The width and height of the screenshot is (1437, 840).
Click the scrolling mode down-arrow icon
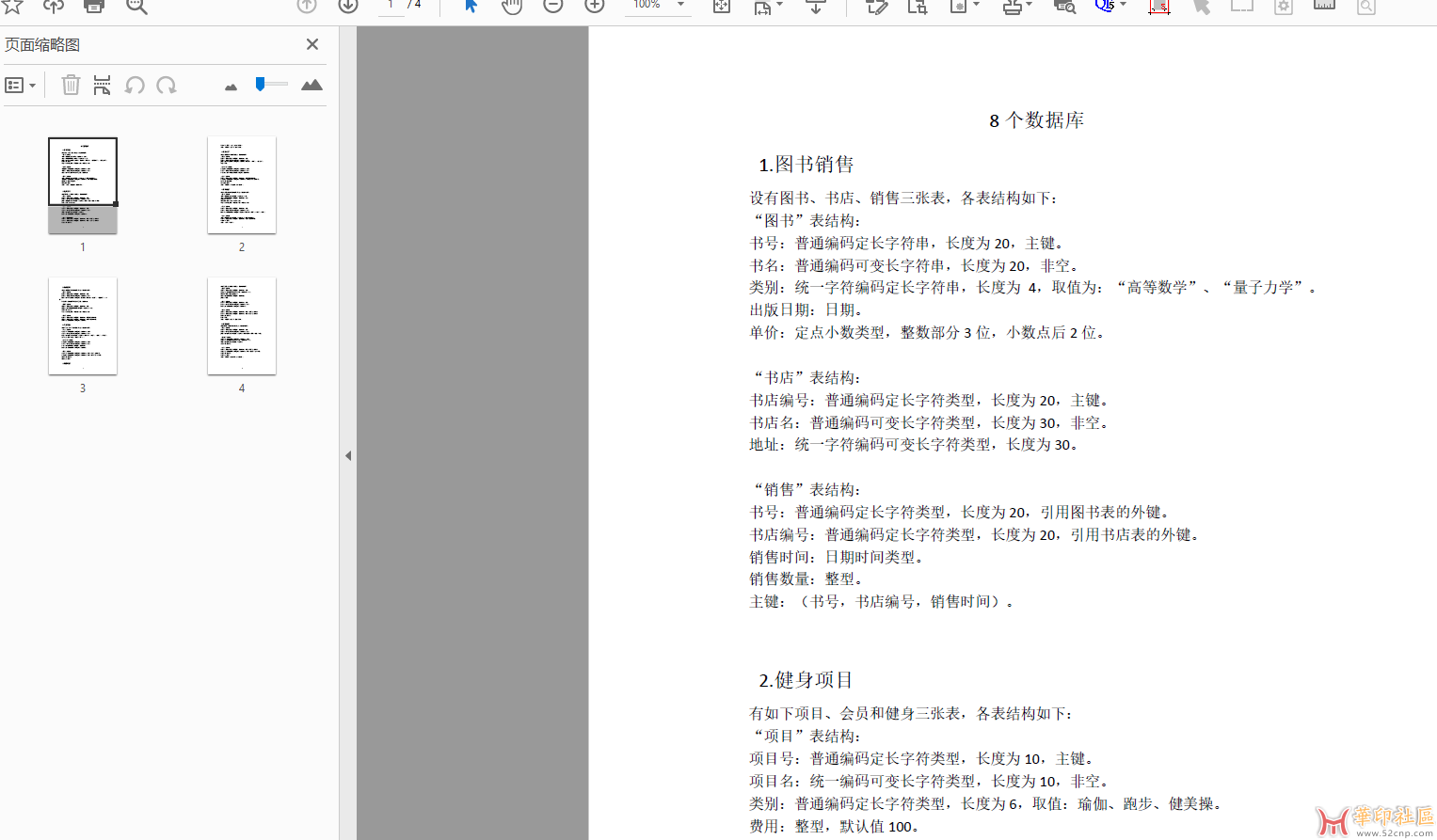point(816,6)
